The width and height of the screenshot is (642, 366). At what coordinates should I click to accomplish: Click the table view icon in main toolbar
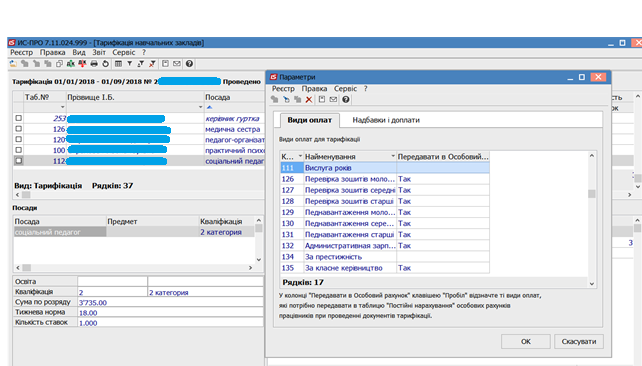coord(118,64)
